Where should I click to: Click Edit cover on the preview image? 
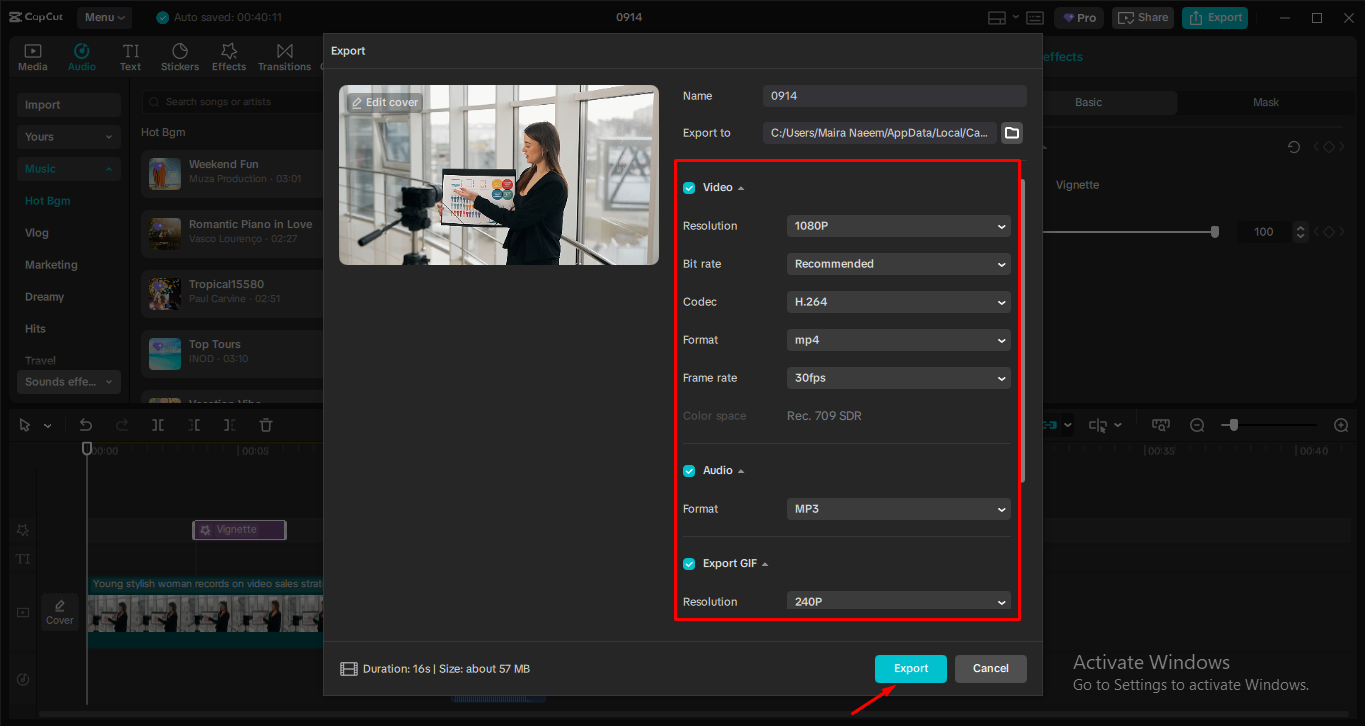[384, 102]
